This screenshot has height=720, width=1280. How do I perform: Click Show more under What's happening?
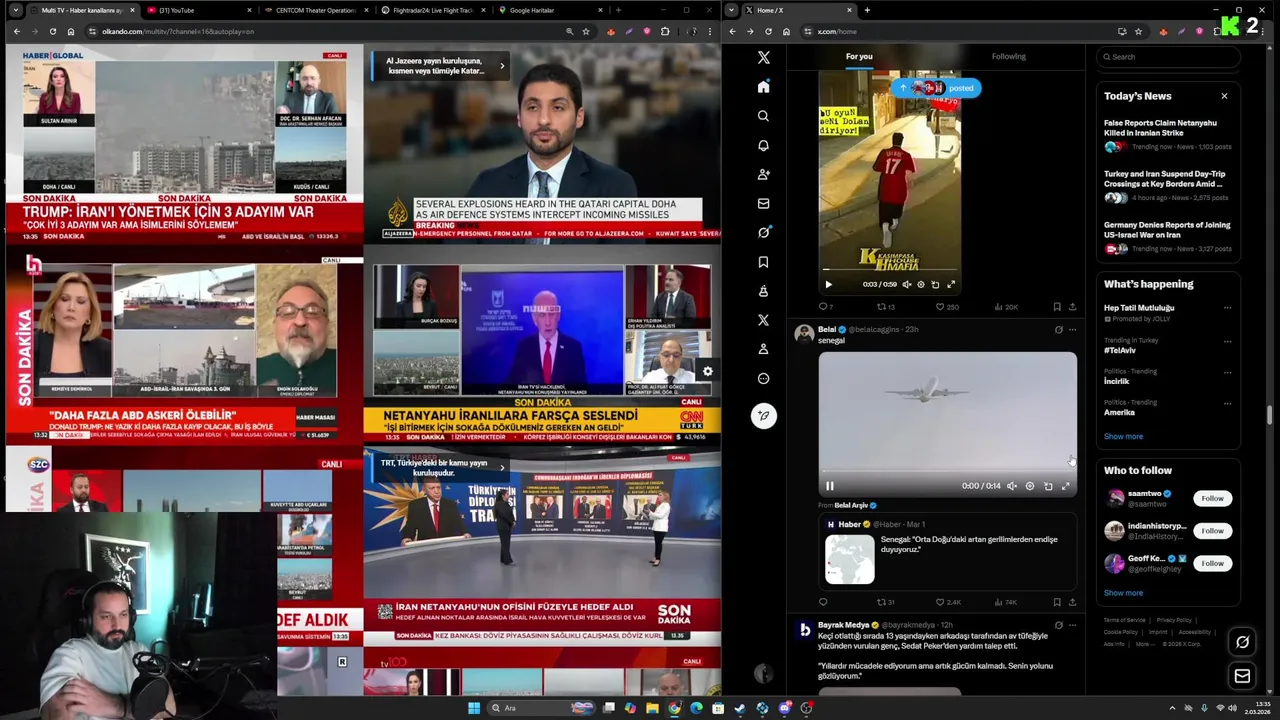[x=1123, y=436]
